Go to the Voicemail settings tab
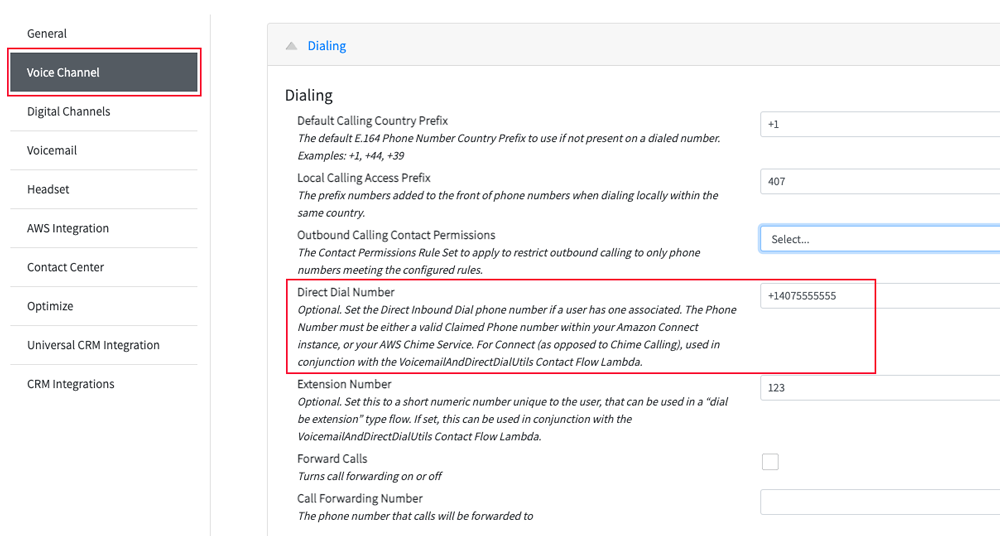 click(104, 151)
